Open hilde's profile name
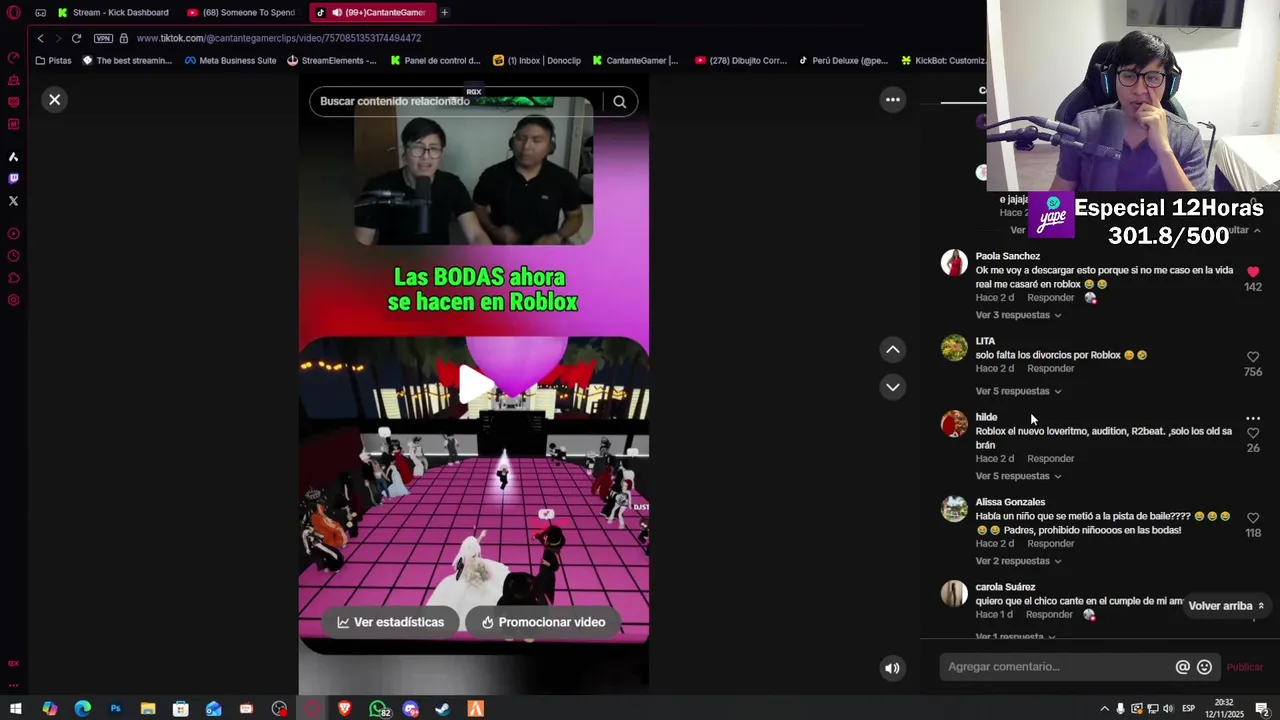Viewport: 1280px width, 720px height. [x=986, y=417]
